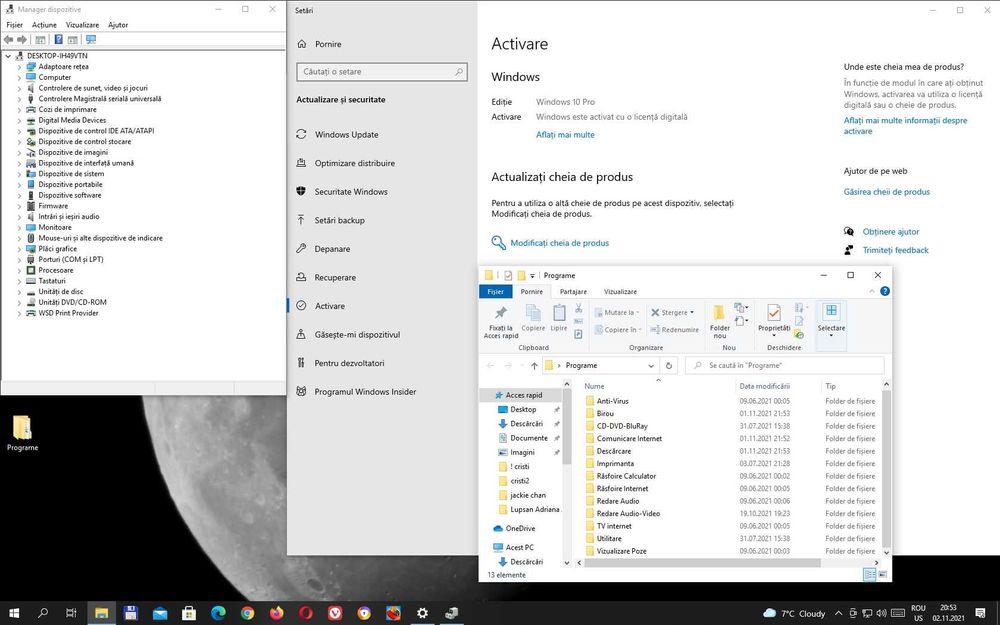Open the Ajutor menu in Manager dispozitive
1000x625 pixels.
click(x=118, y=25)
